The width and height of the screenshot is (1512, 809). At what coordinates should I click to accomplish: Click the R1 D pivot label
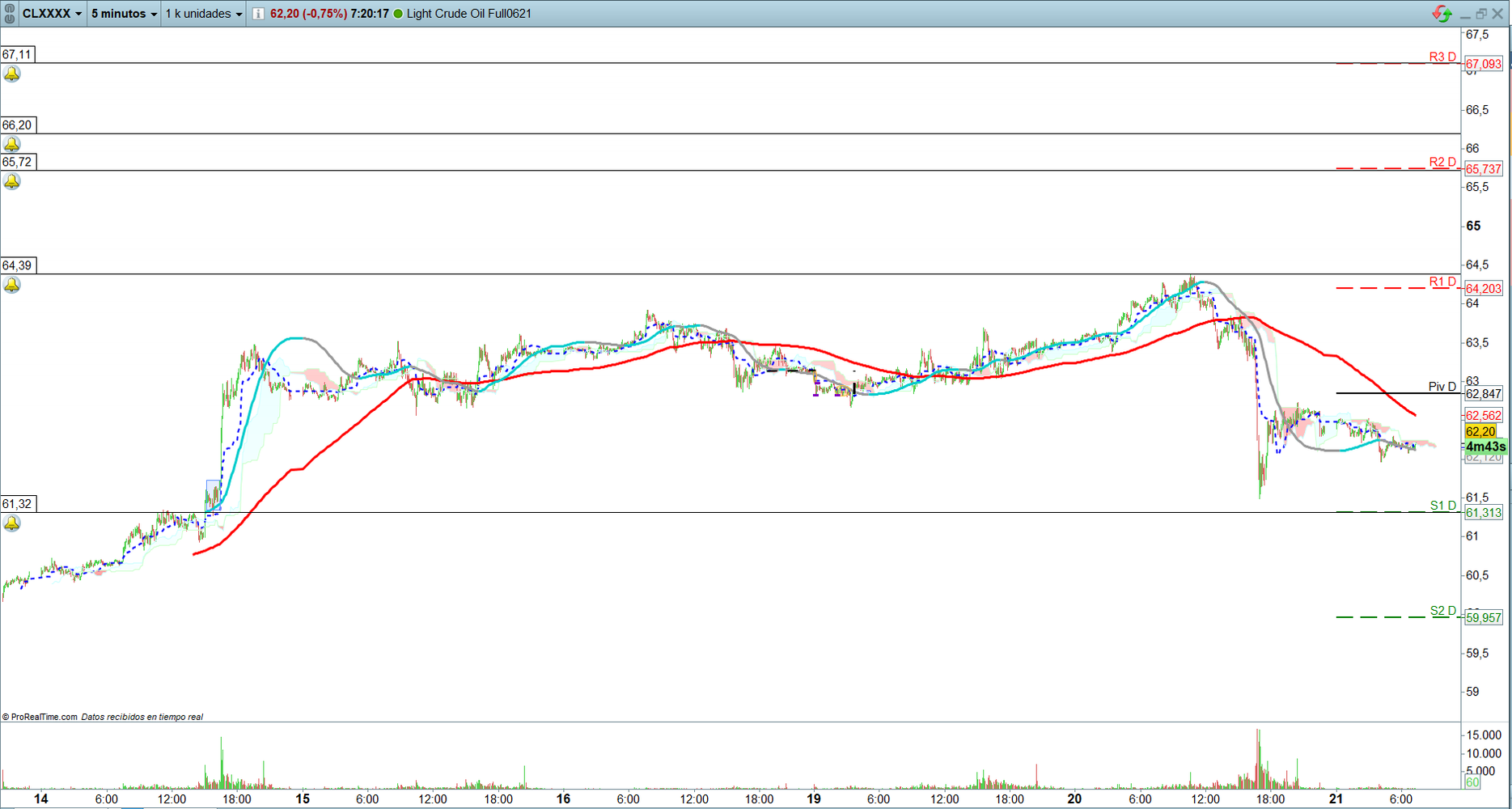(x=1442, y=282)
